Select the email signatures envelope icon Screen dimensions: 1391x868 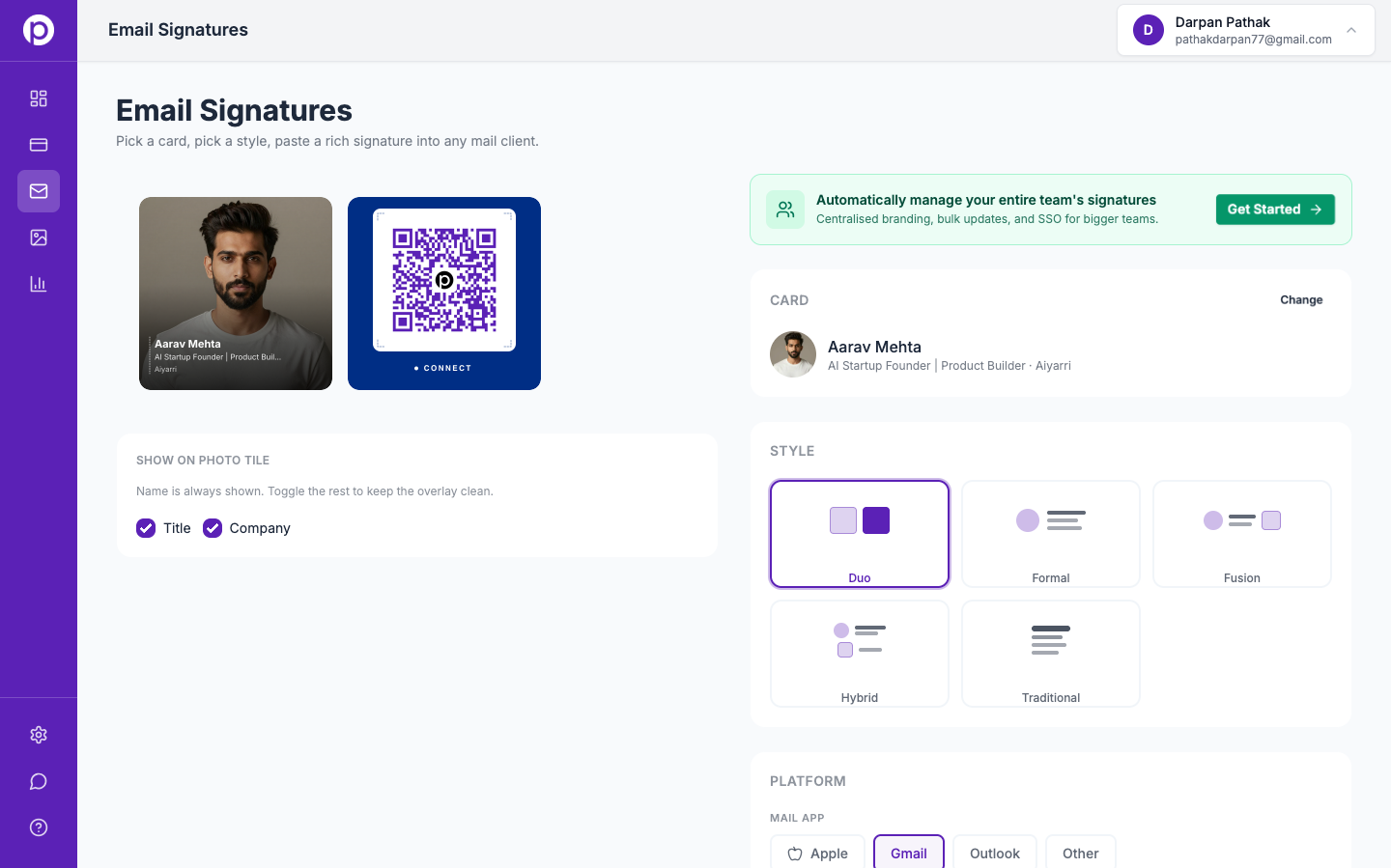tap(39, 191)
